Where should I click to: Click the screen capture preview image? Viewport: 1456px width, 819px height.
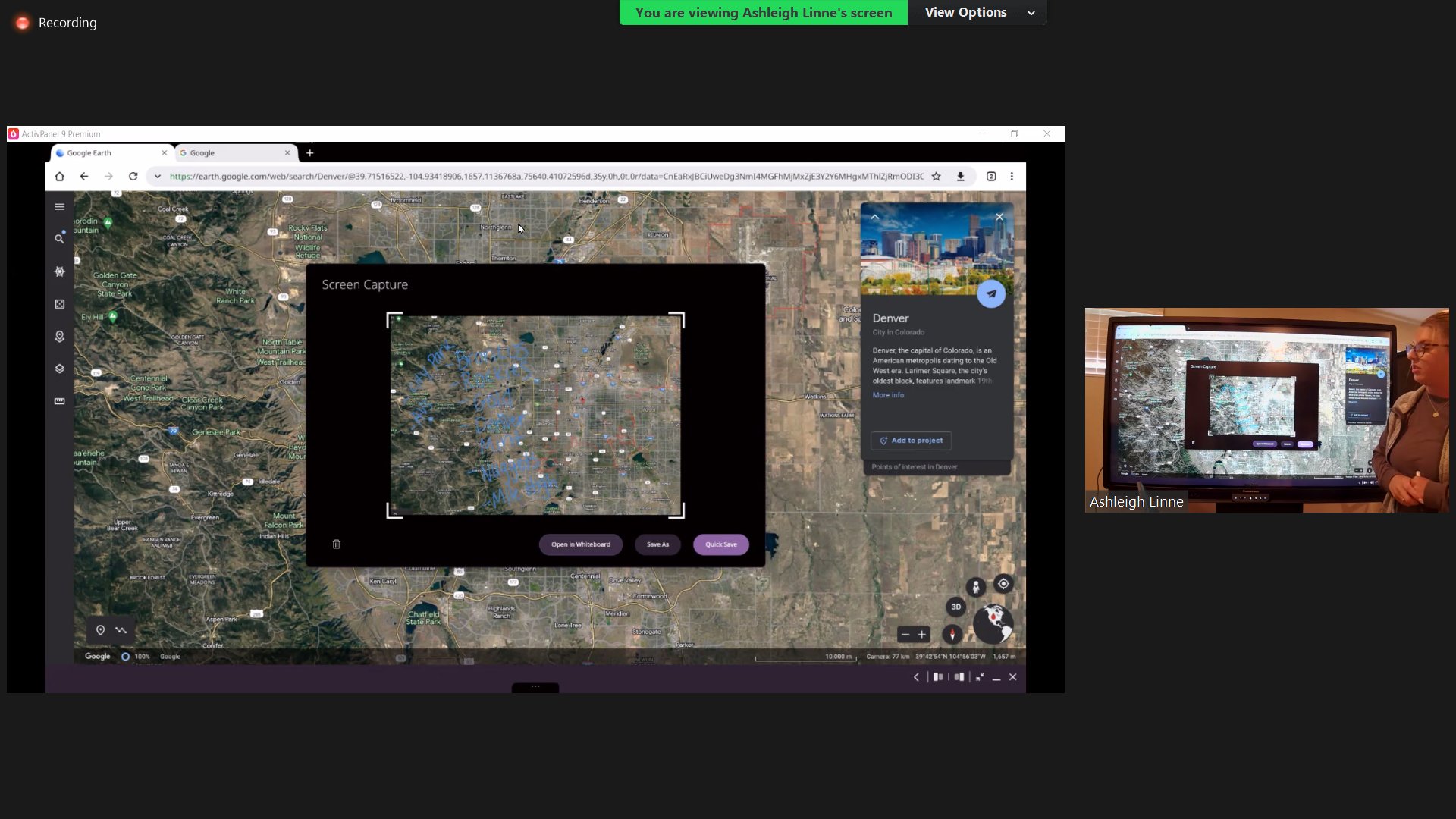tap(535, 416)
